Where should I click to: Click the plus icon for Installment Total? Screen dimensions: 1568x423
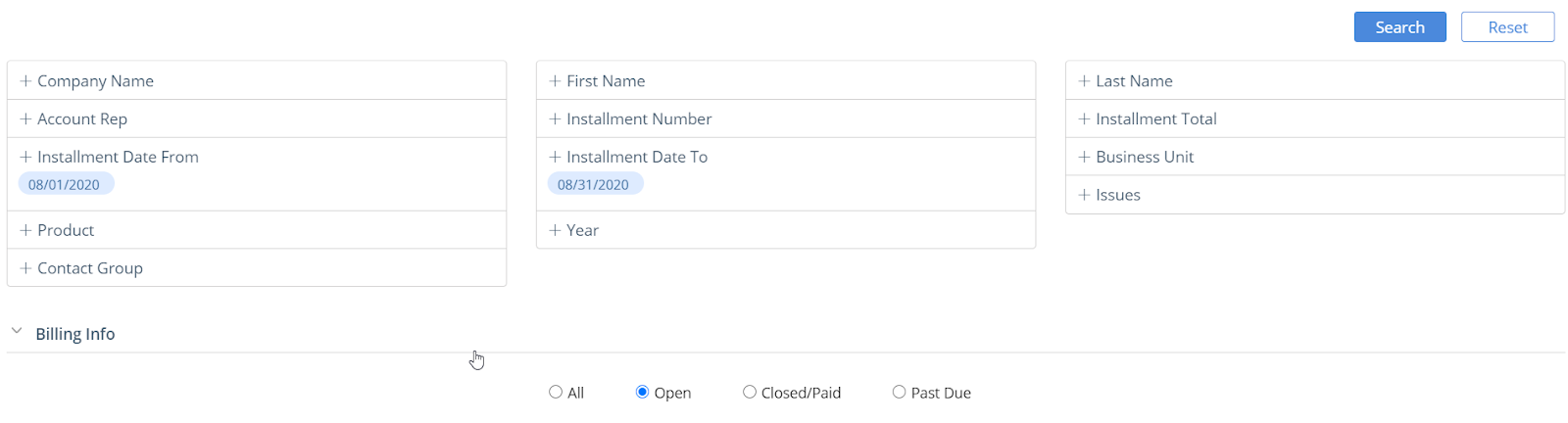[1084, 119]
